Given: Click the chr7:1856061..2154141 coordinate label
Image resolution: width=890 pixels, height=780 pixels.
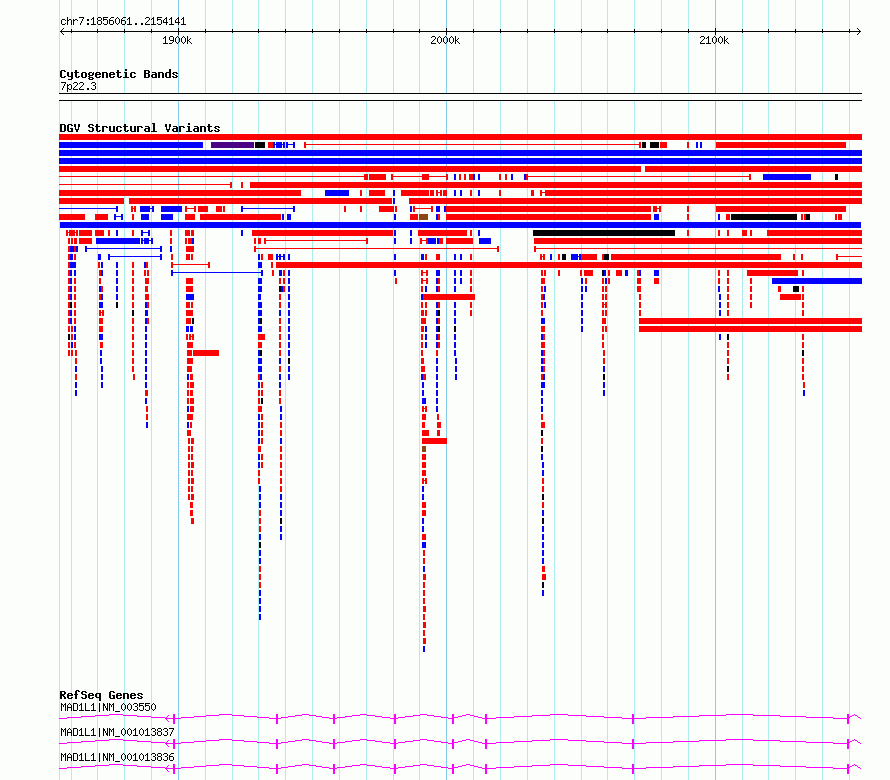Looking at the screenshot, I should pos(123,21).
